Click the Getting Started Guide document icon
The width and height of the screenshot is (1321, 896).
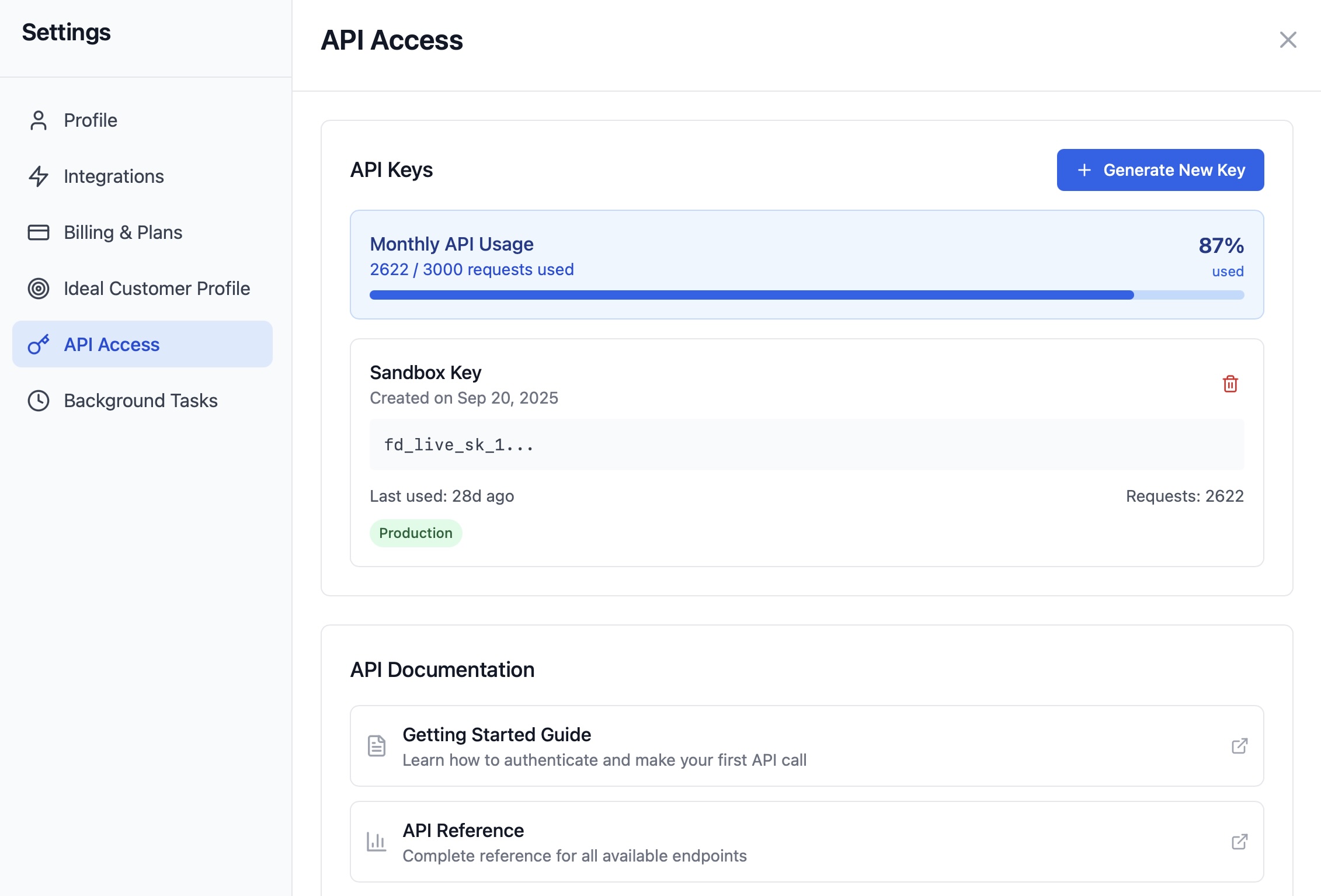[377, 746]
